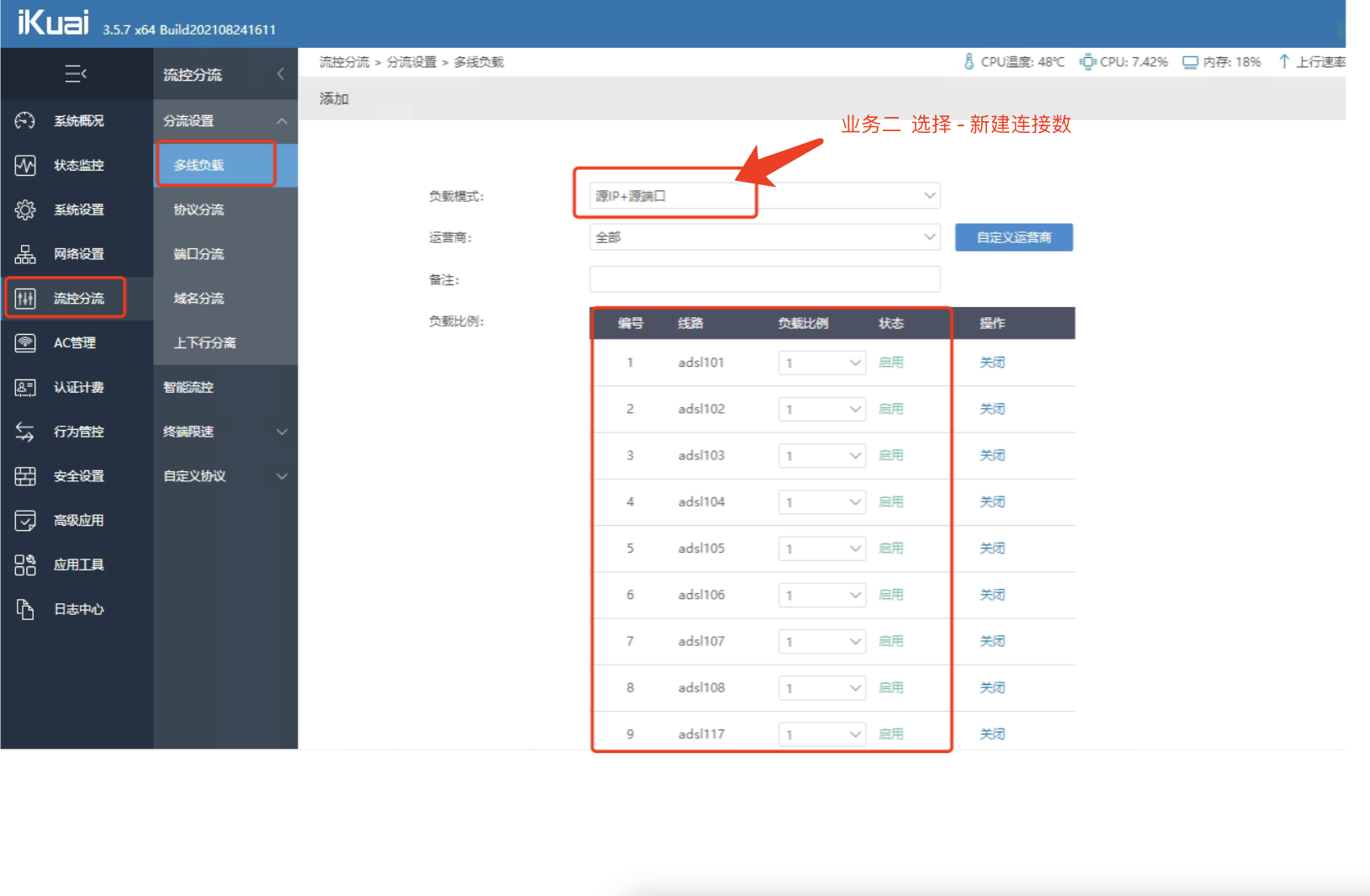
Task: Click the upload speed arrow icon
Action: pos(1284,61)
